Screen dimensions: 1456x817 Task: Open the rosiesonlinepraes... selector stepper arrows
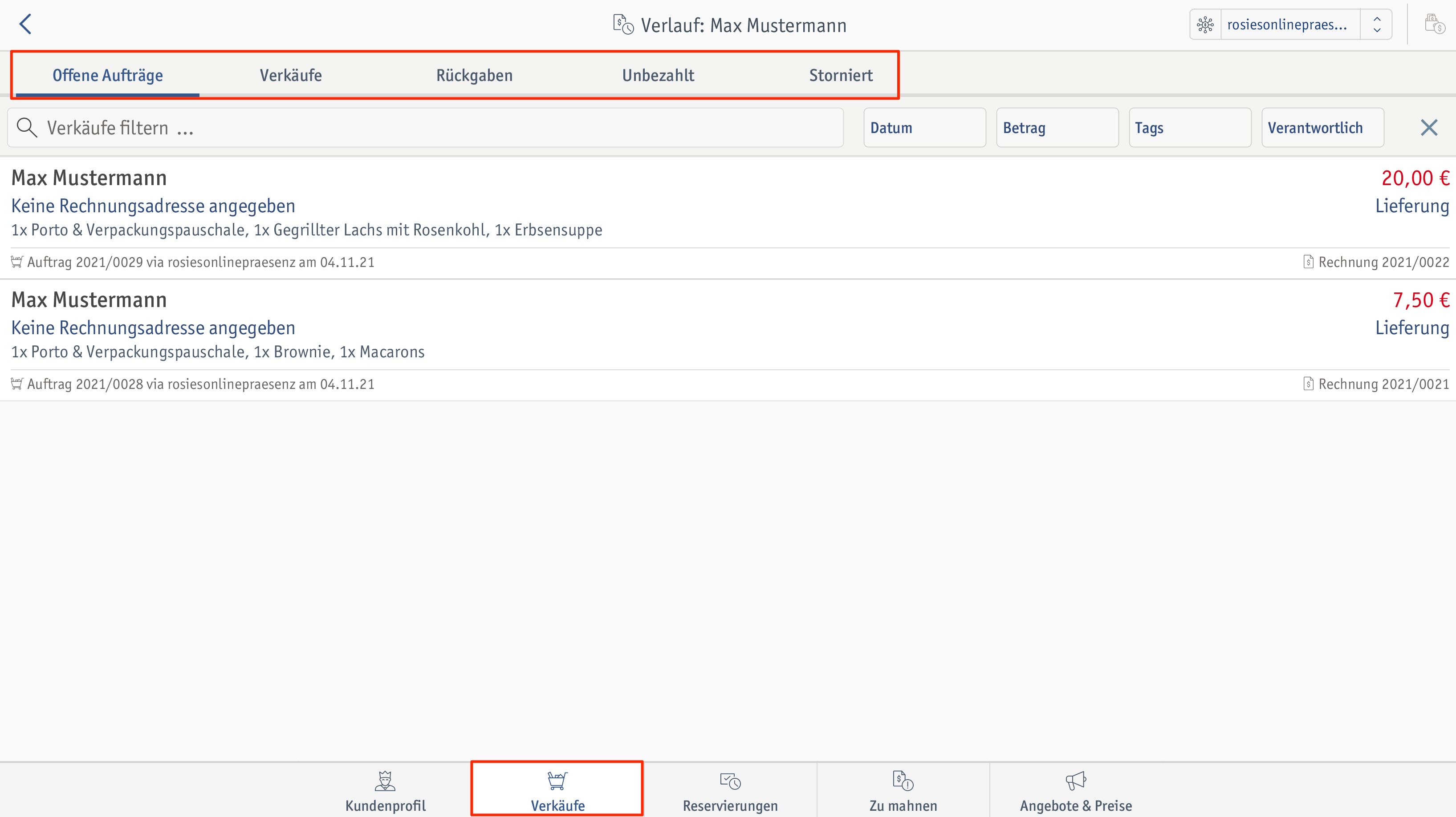pos(1377,24)
